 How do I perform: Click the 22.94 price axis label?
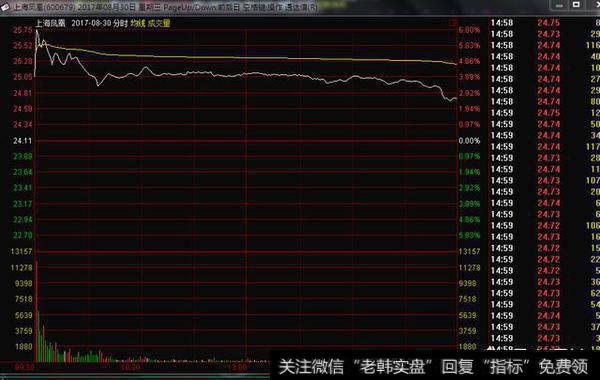[x=23, y=219]
